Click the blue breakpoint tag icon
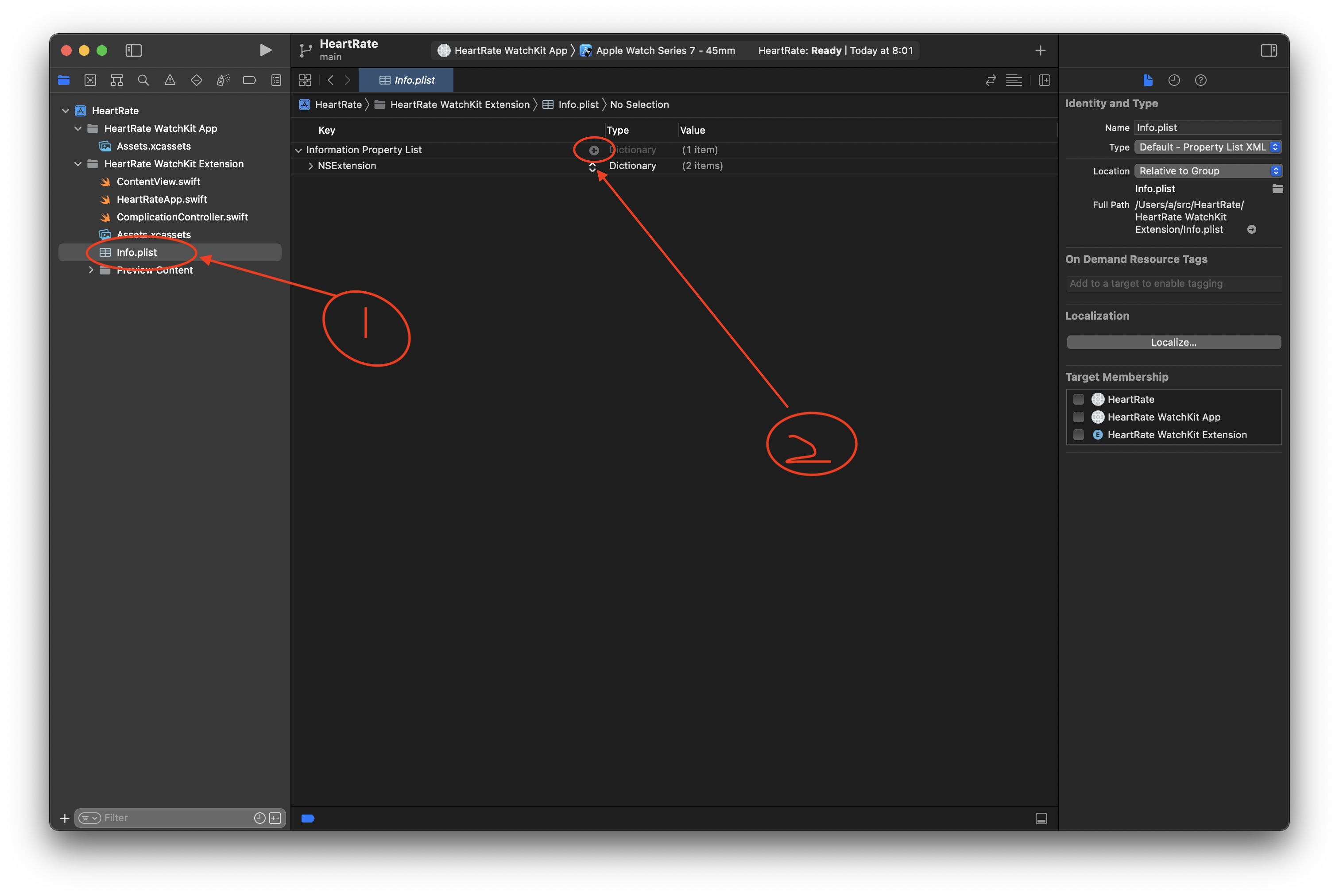The width and height of the screenshot is (1339, 896). 308,818
